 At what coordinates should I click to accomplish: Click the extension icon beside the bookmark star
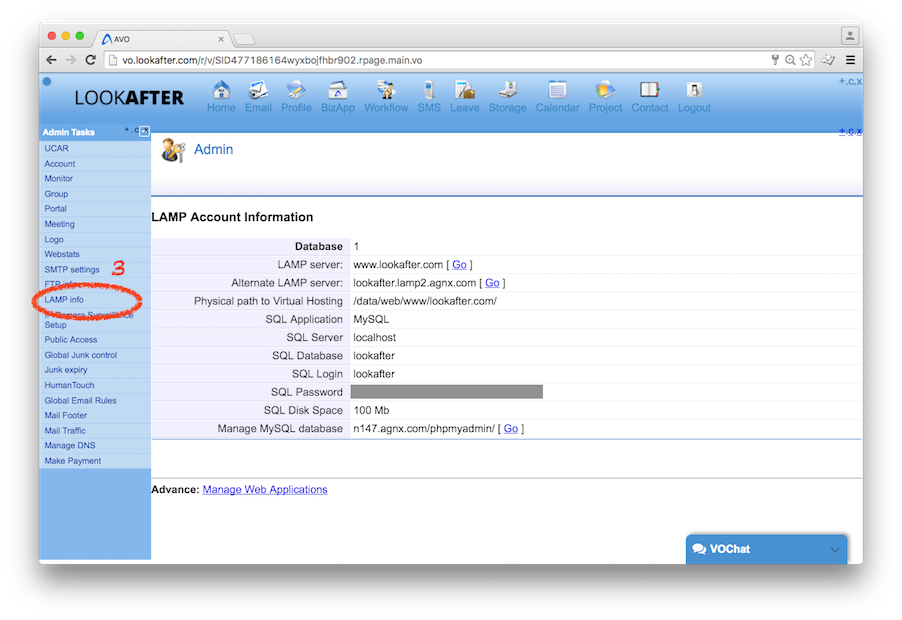click(x=828, y=60)
